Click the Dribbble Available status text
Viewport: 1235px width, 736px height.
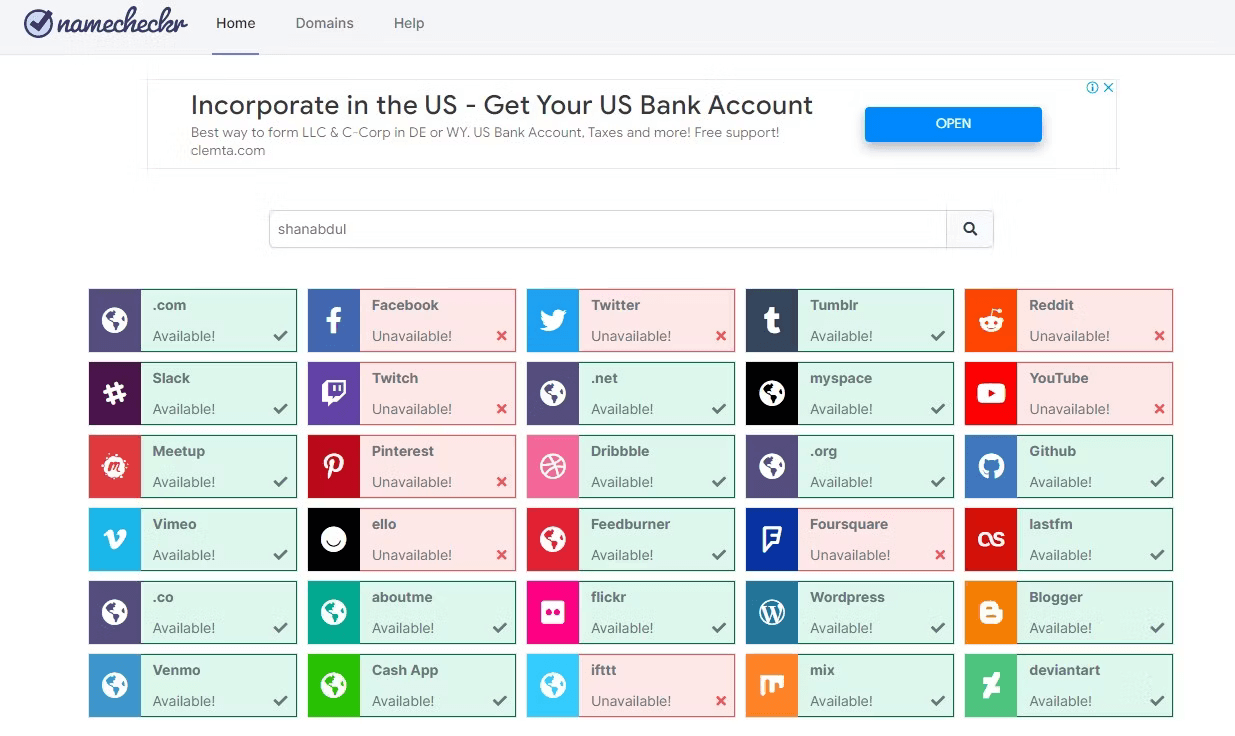click(x=622, y=482)
